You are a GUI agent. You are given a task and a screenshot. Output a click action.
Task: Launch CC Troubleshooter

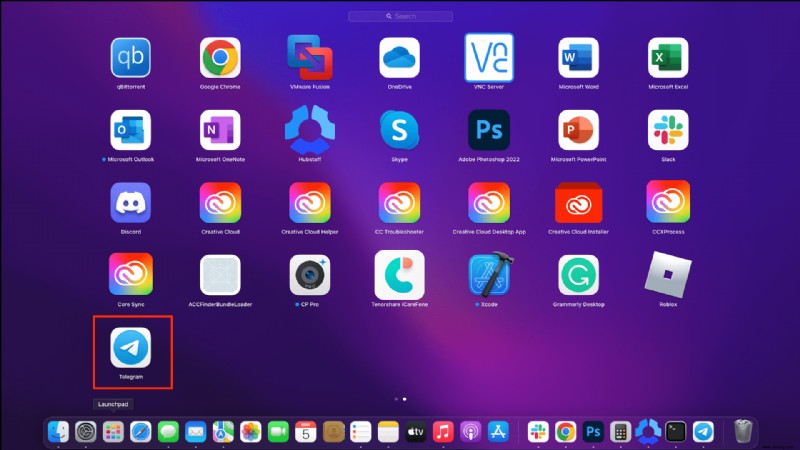(x=399, y=203)
